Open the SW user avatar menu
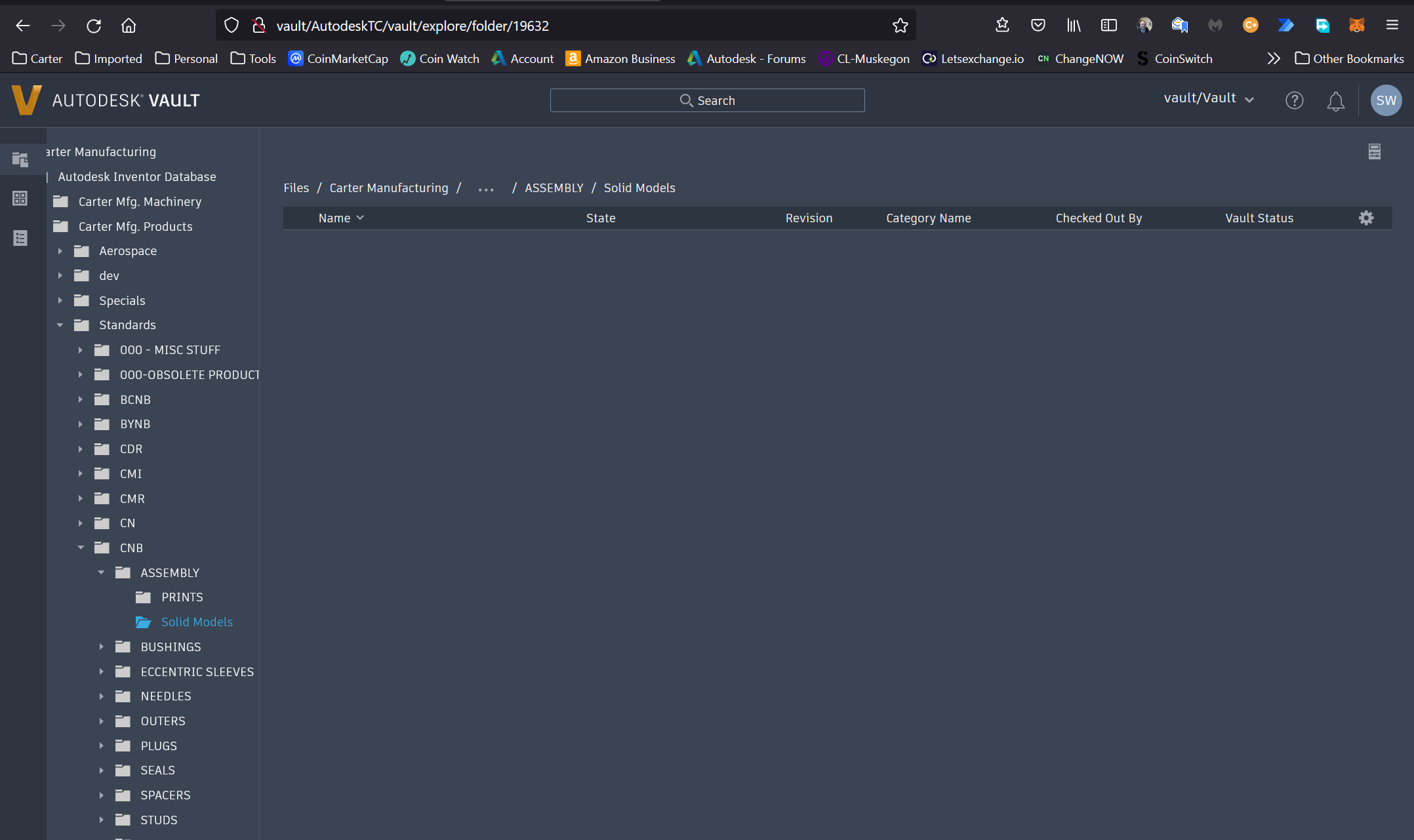The height and width of the screenshot is (840, 1414). (x=1386, y=100)
